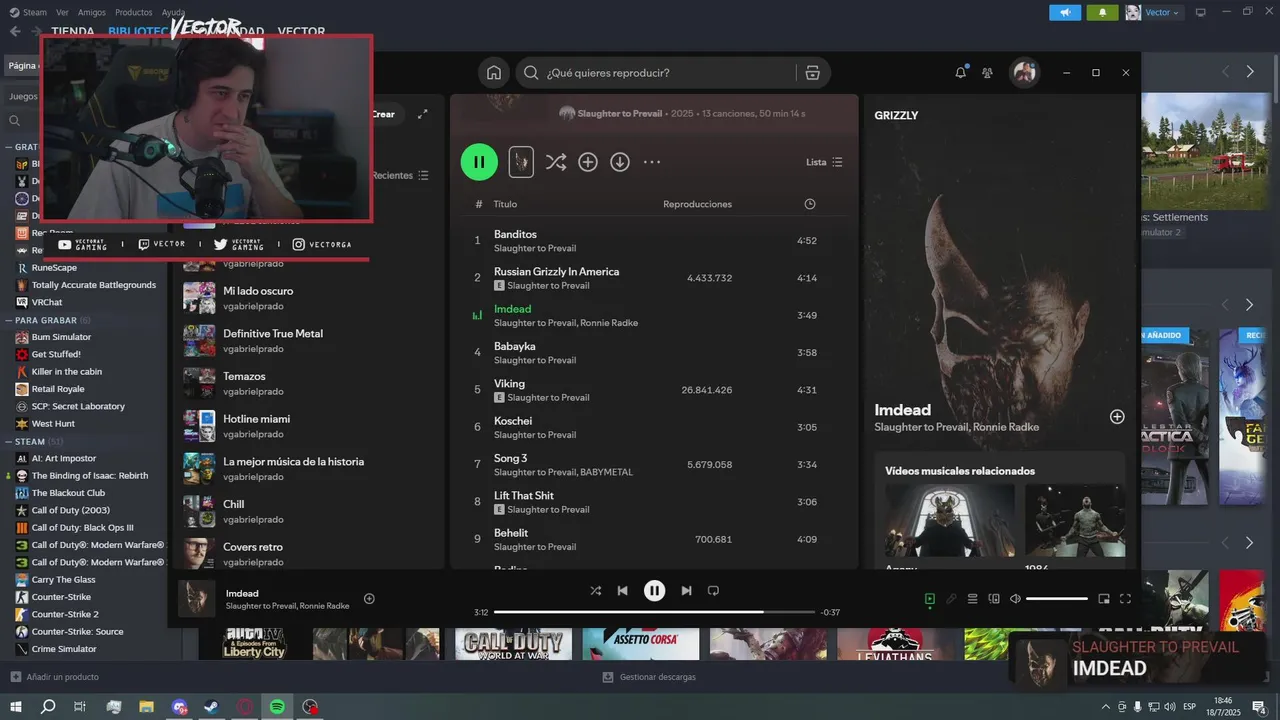Pause playback in bottom player bar
Screen dimensions: 1280x720
(654, 591)
